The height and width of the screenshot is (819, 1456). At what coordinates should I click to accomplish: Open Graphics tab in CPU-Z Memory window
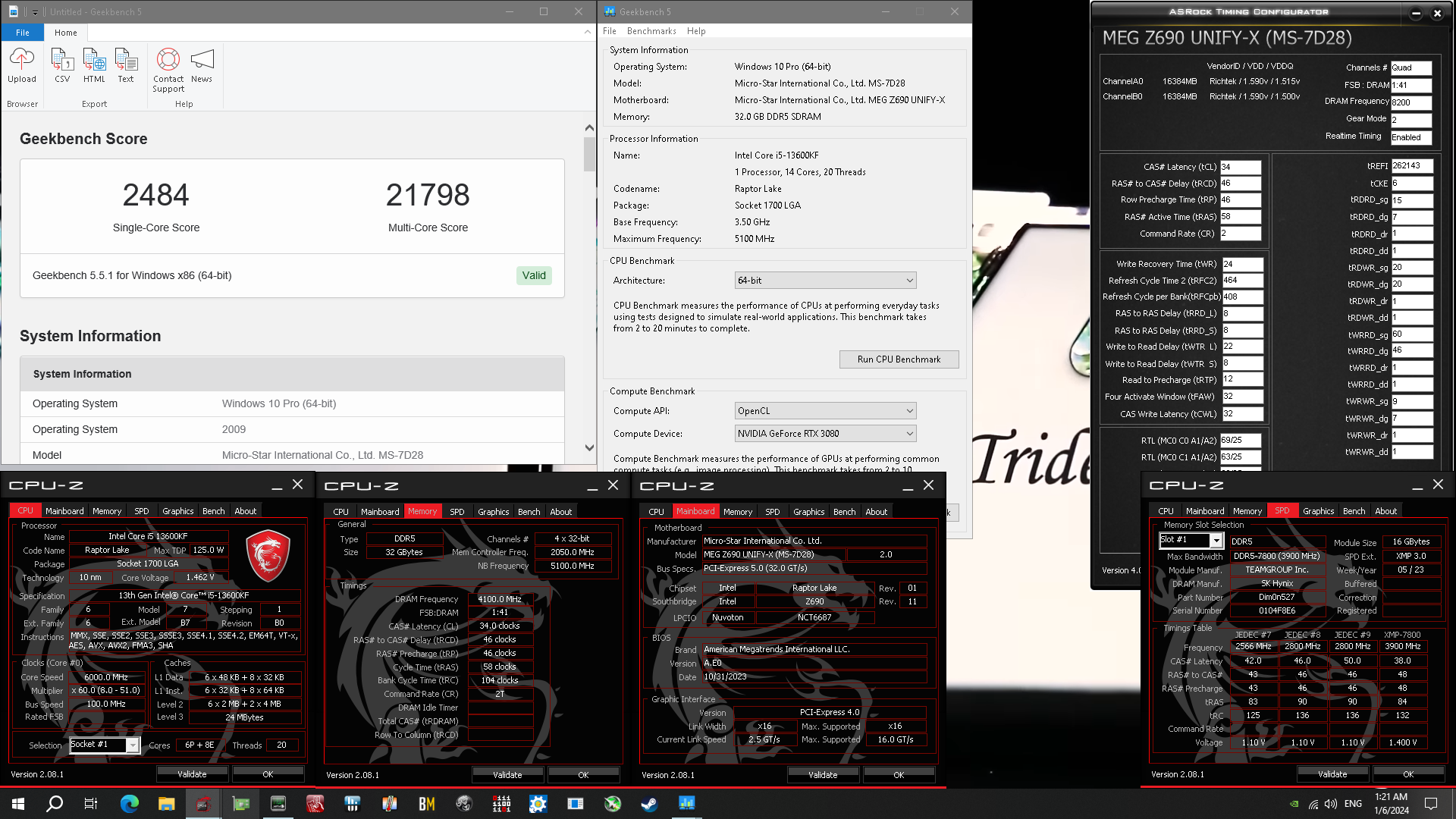click(494, 512)
